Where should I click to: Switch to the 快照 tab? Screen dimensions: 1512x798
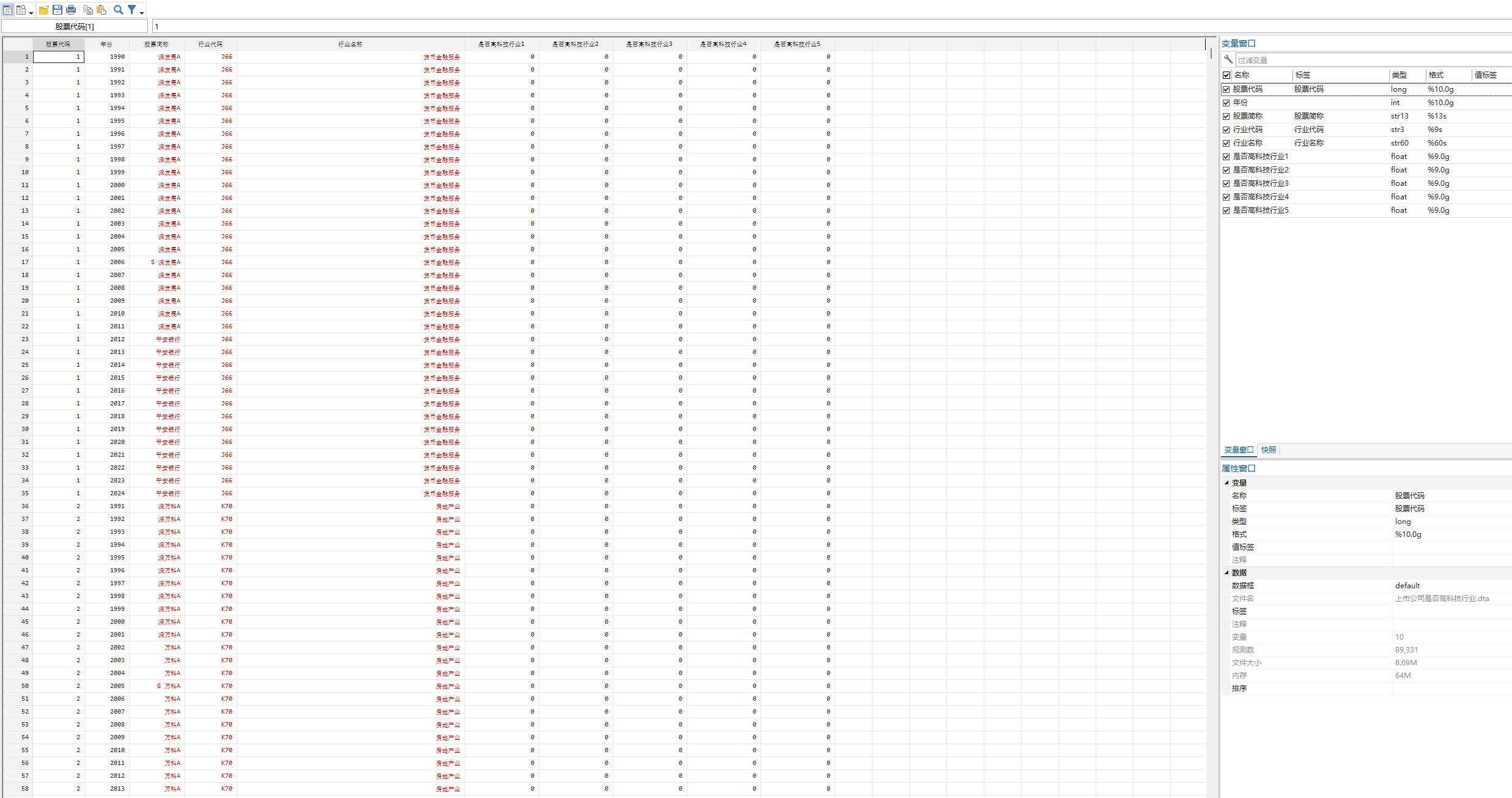(1269, 450)
